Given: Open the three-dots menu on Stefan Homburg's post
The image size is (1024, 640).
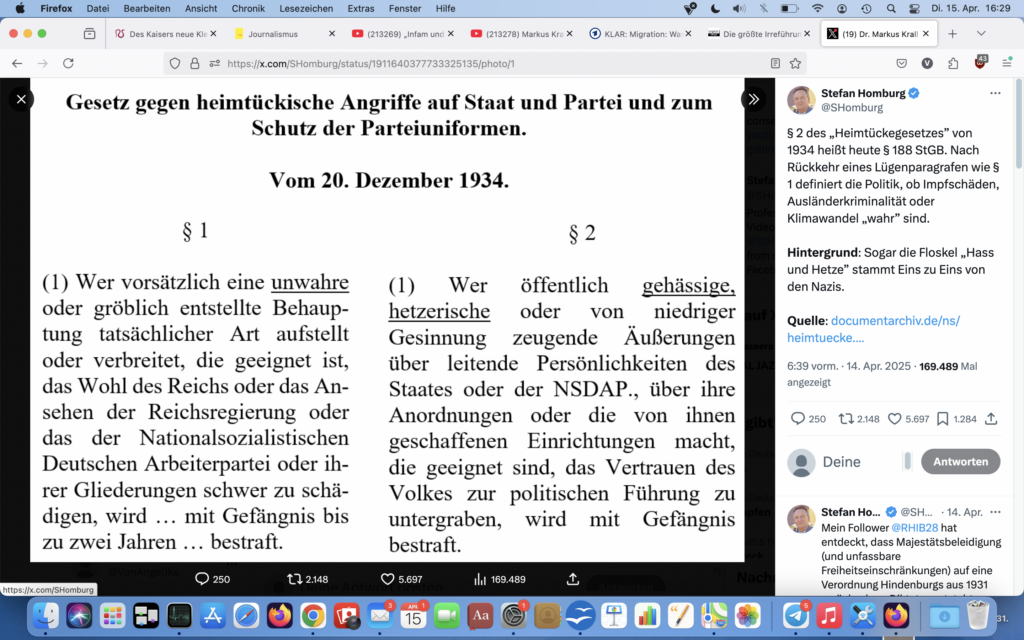Looking at the screenshot, I should click(994, 93).
